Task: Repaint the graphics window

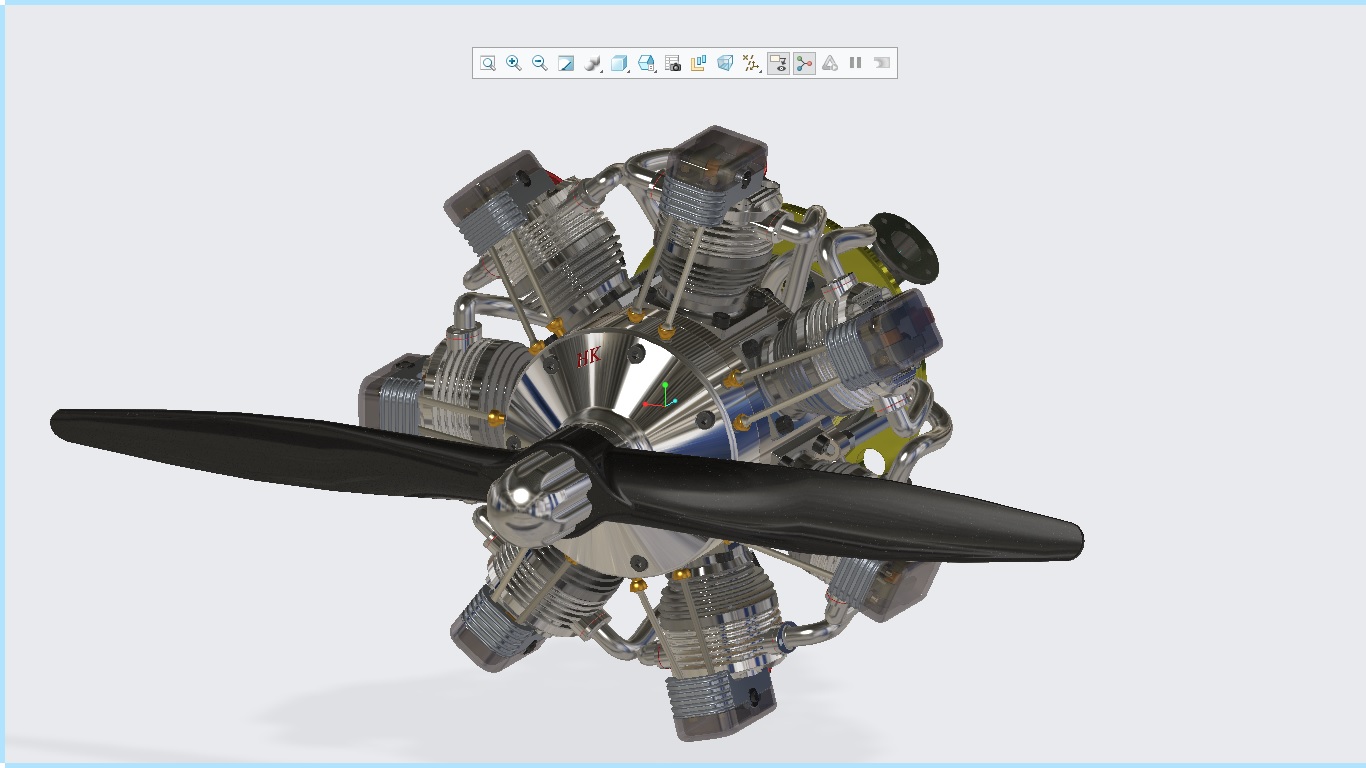Action: tap(566, 63)
